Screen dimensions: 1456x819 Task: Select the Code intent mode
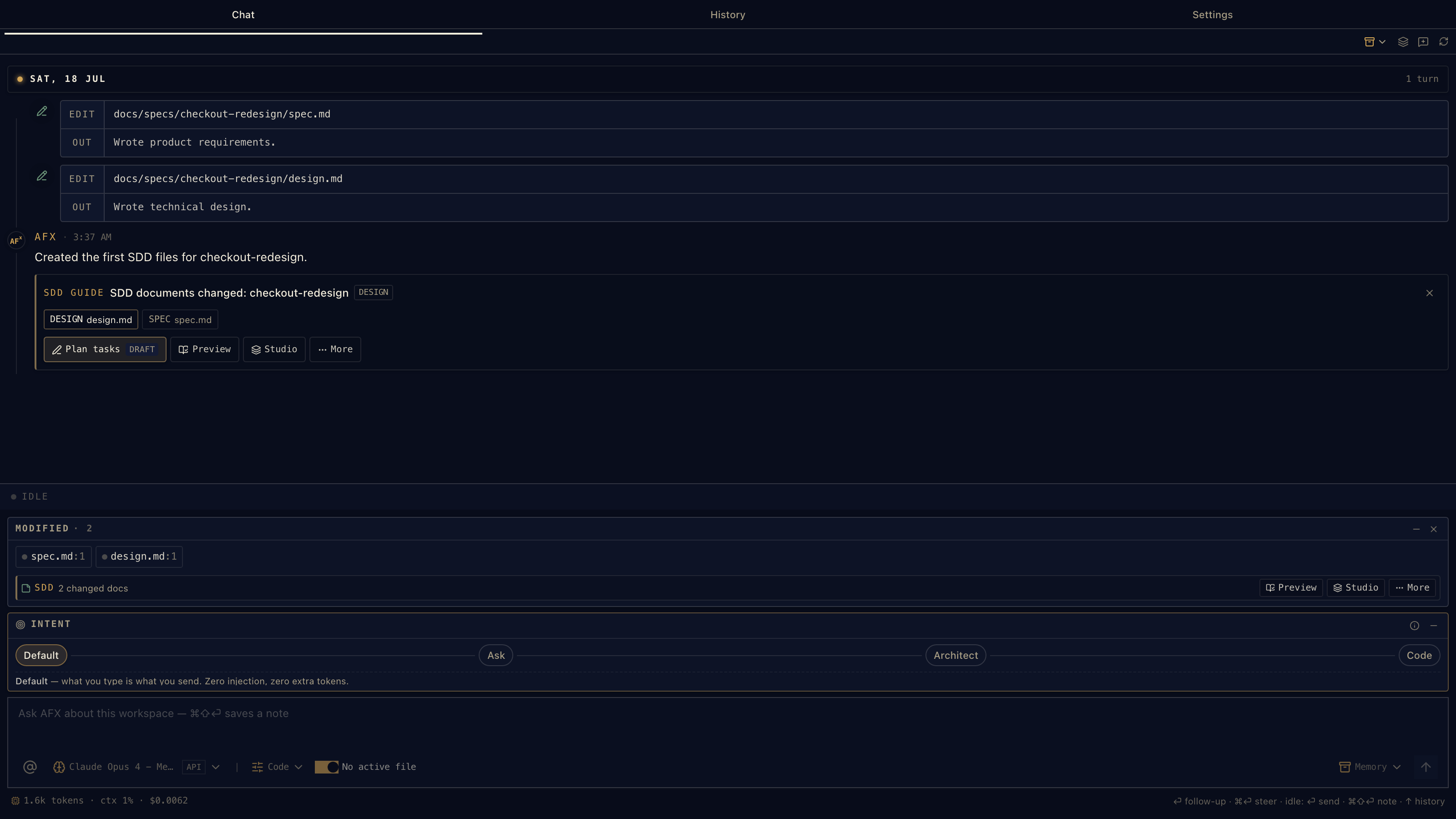pos(1419,656)
